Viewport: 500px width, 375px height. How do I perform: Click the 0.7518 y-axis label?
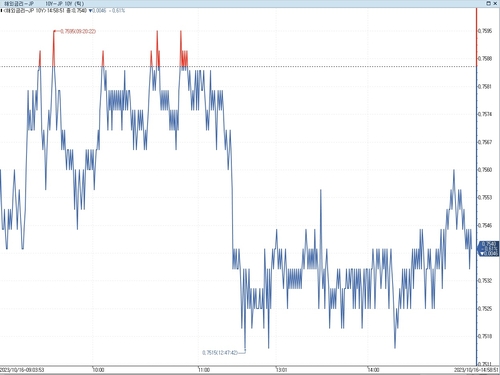point(485,336)
